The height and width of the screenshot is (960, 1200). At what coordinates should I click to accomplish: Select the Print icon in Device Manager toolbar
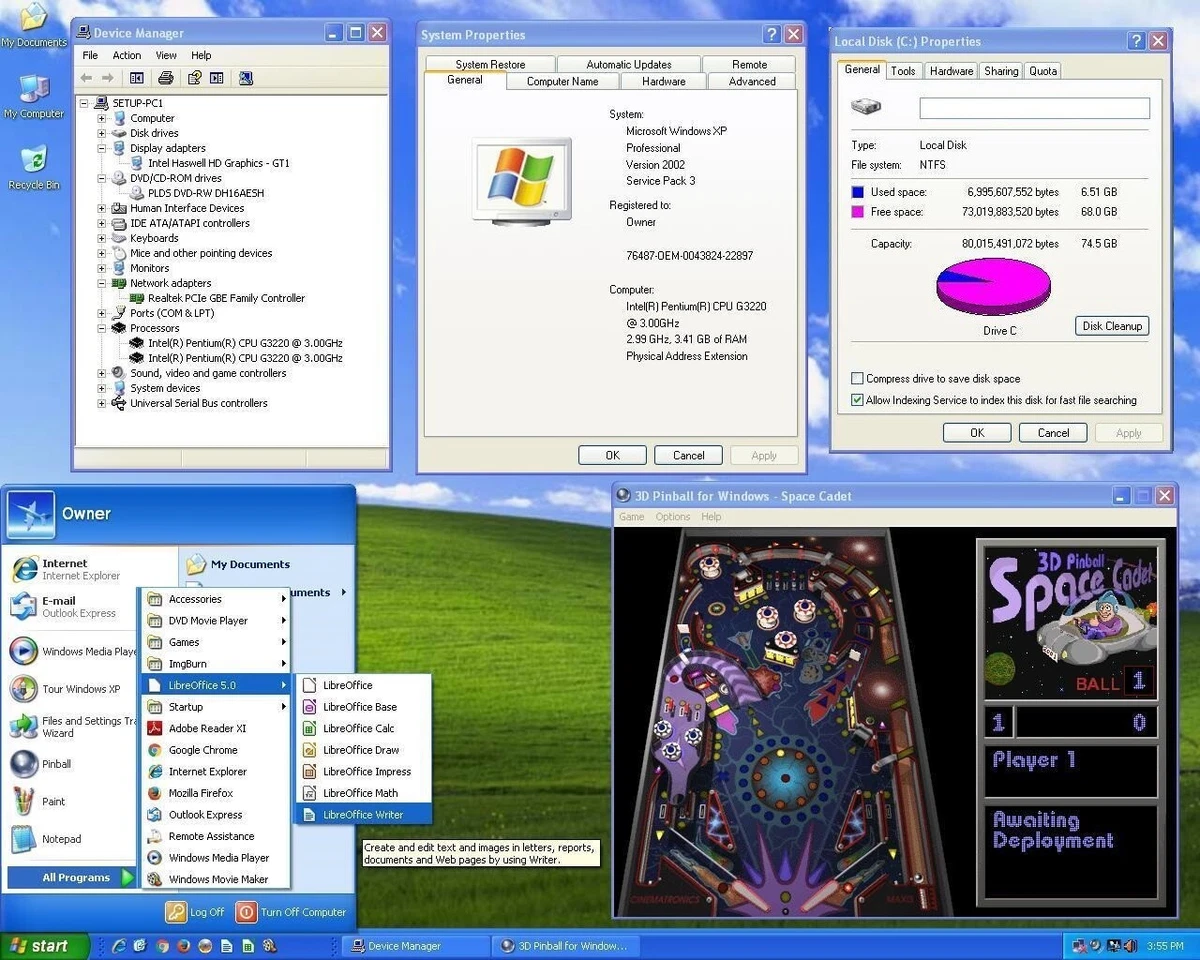(x=166, y=77)
